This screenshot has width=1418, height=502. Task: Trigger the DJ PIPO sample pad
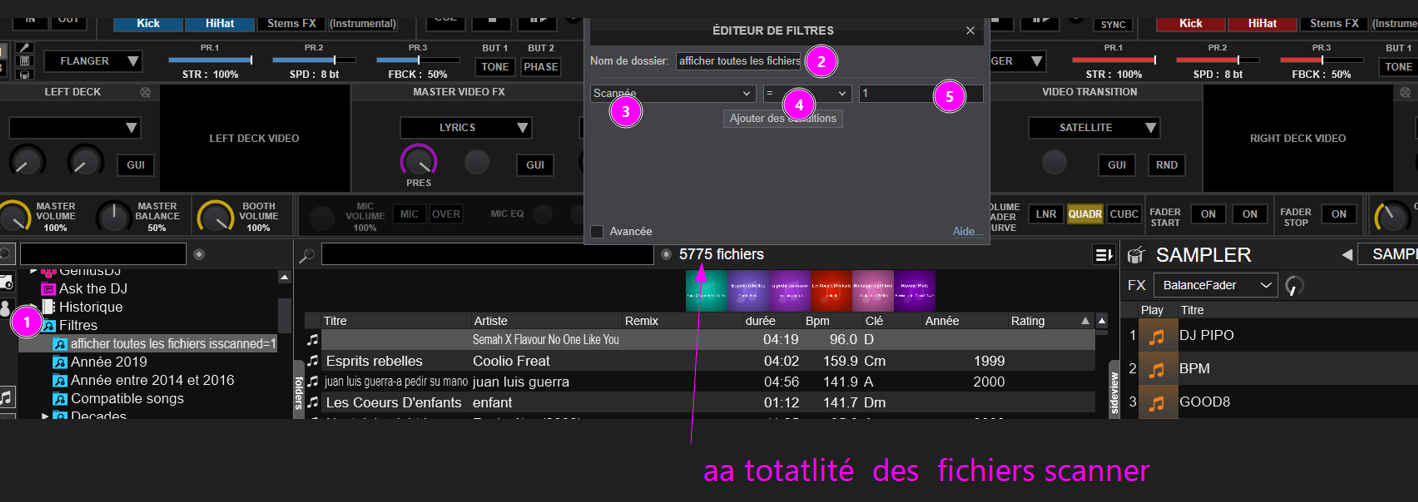pos(1158,336)
